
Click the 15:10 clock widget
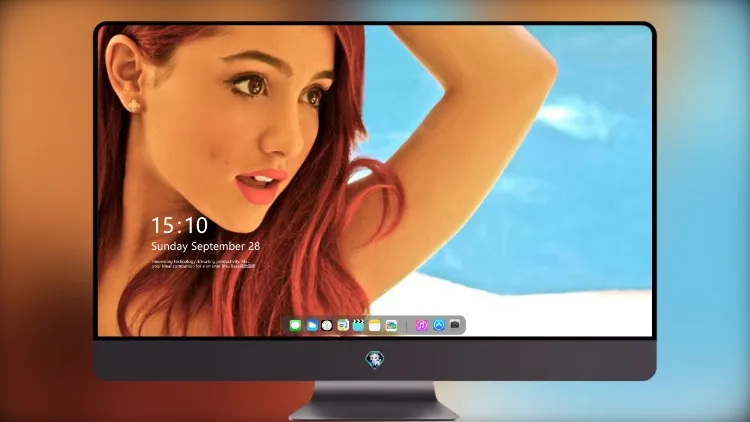pyautogui.click(x=180, y=225)
